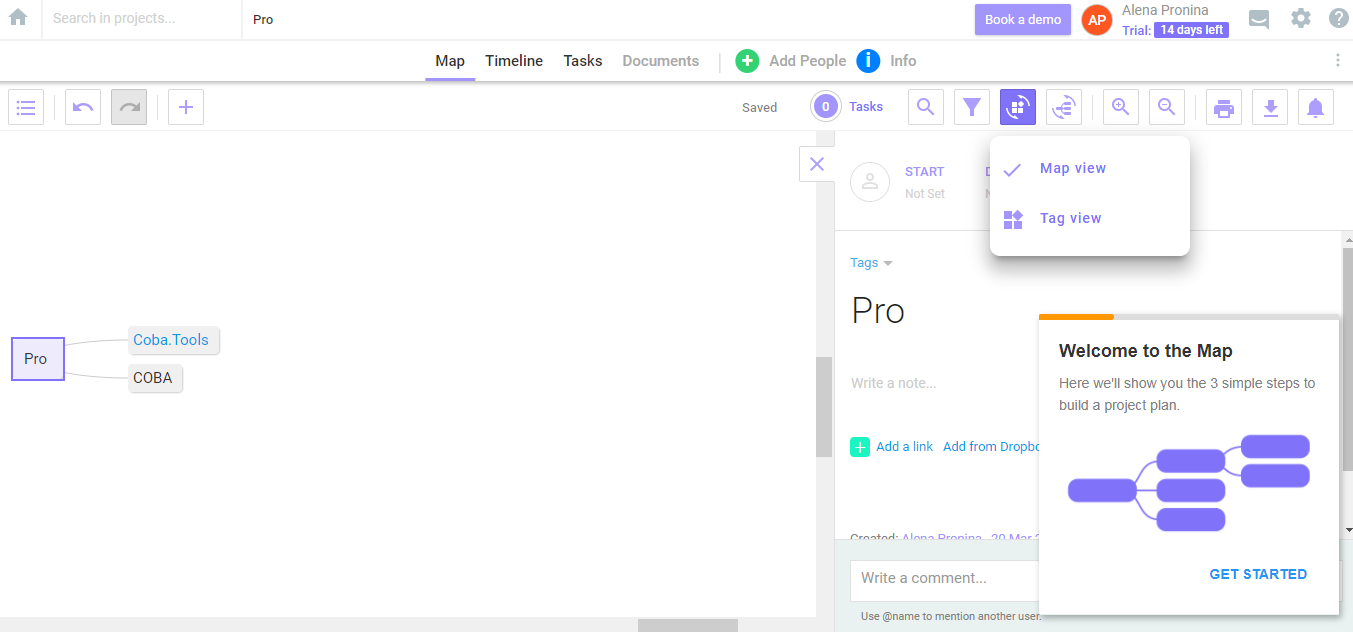Zoom out on the map

(1167, 107)
